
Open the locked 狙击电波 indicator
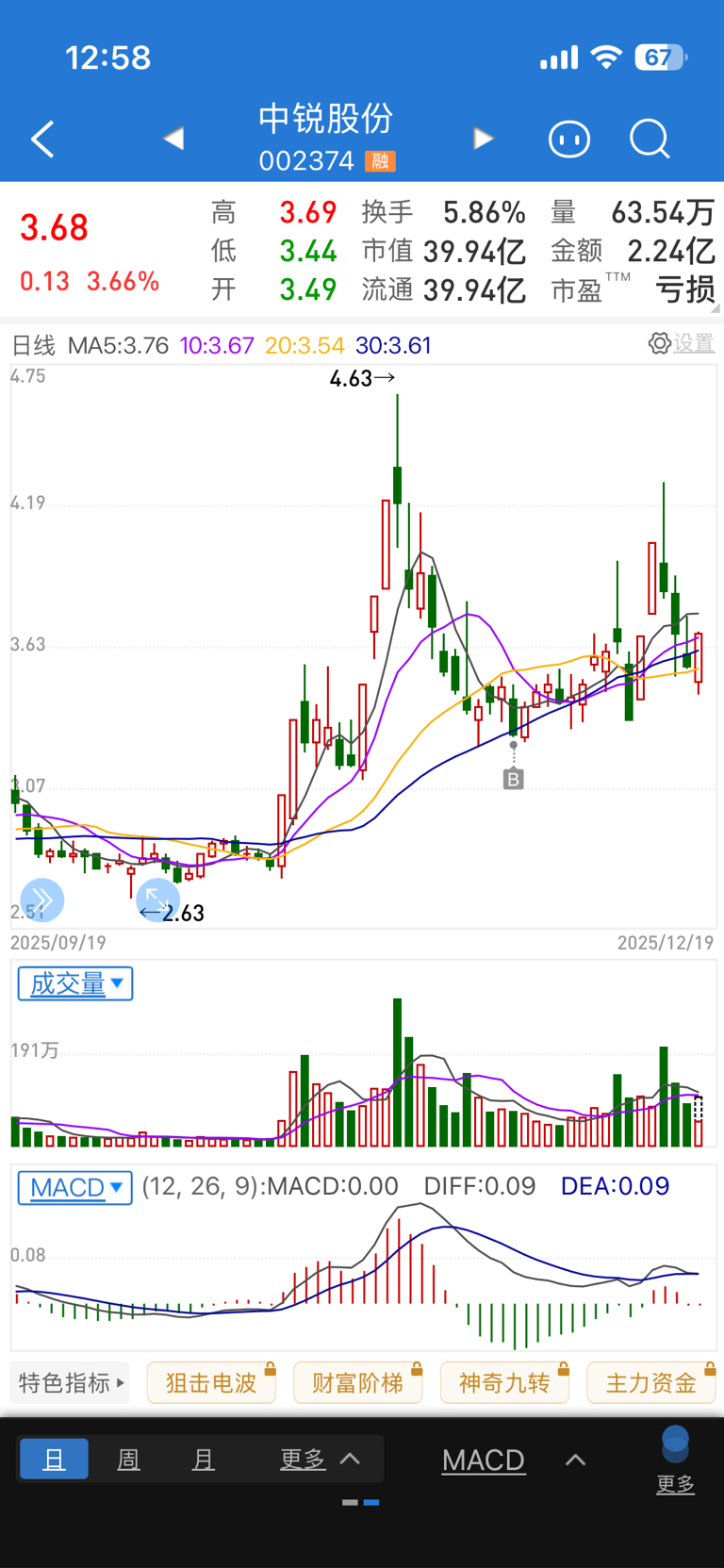coord(212,1382)
